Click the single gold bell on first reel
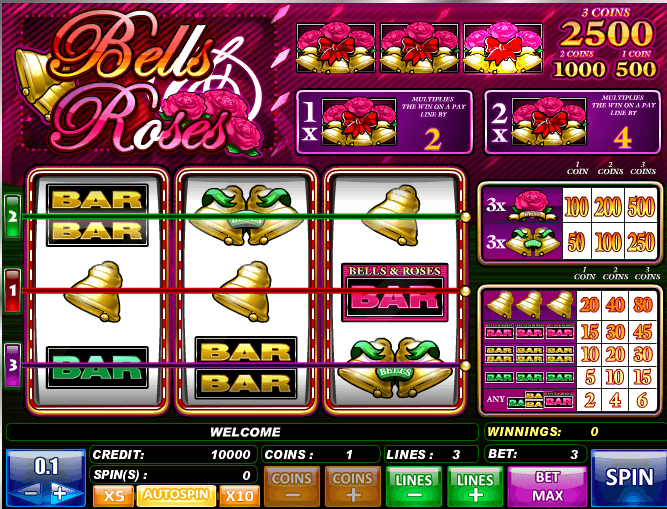667x509 pixels. [95, 292]
